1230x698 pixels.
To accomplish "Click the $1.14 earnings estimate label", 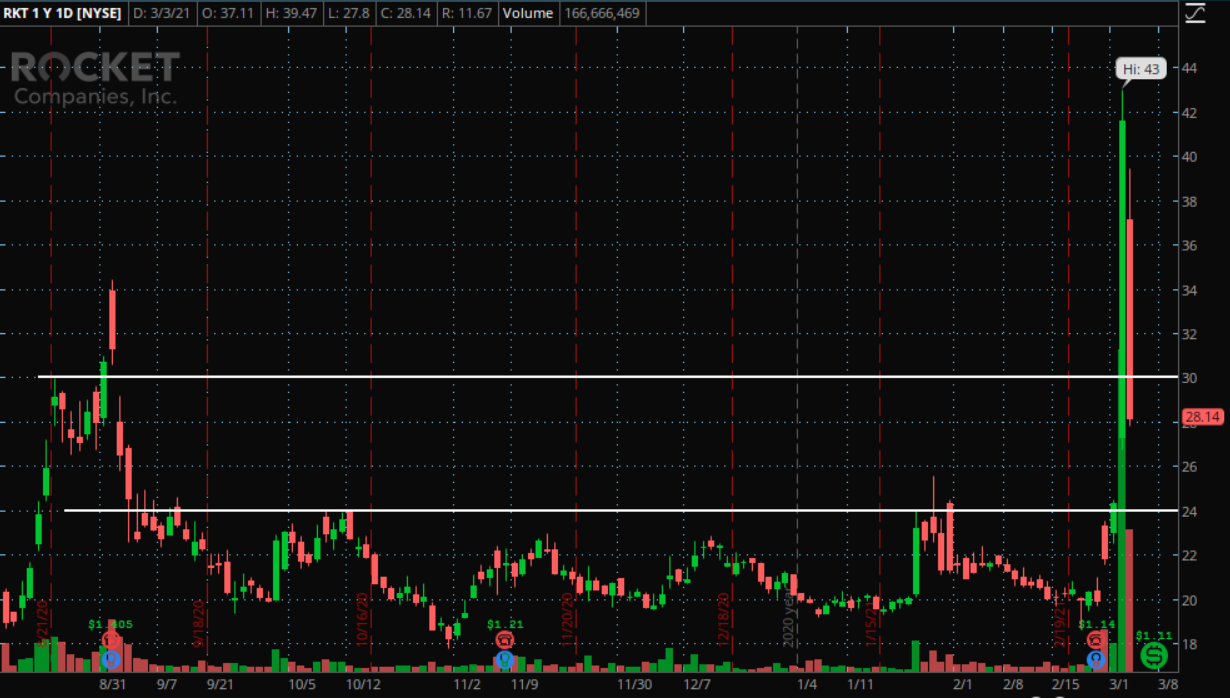I will pos(1096,624).
